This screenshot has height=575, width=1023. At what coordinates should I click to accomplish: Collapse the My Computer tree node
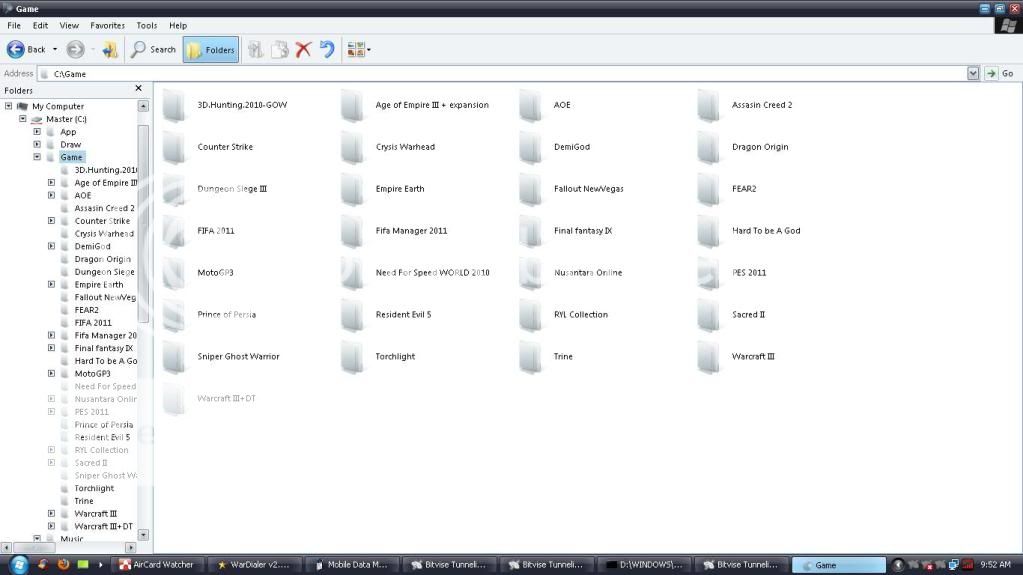pos(8,106)
